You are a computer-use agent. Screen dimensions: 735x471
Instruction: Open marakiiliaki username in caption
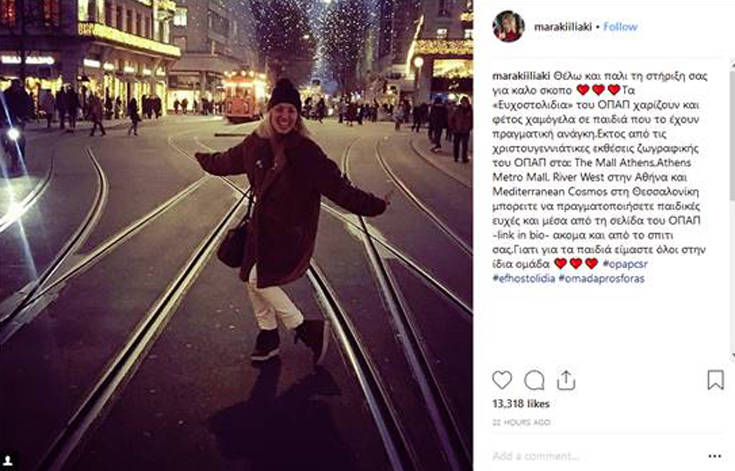521,76
